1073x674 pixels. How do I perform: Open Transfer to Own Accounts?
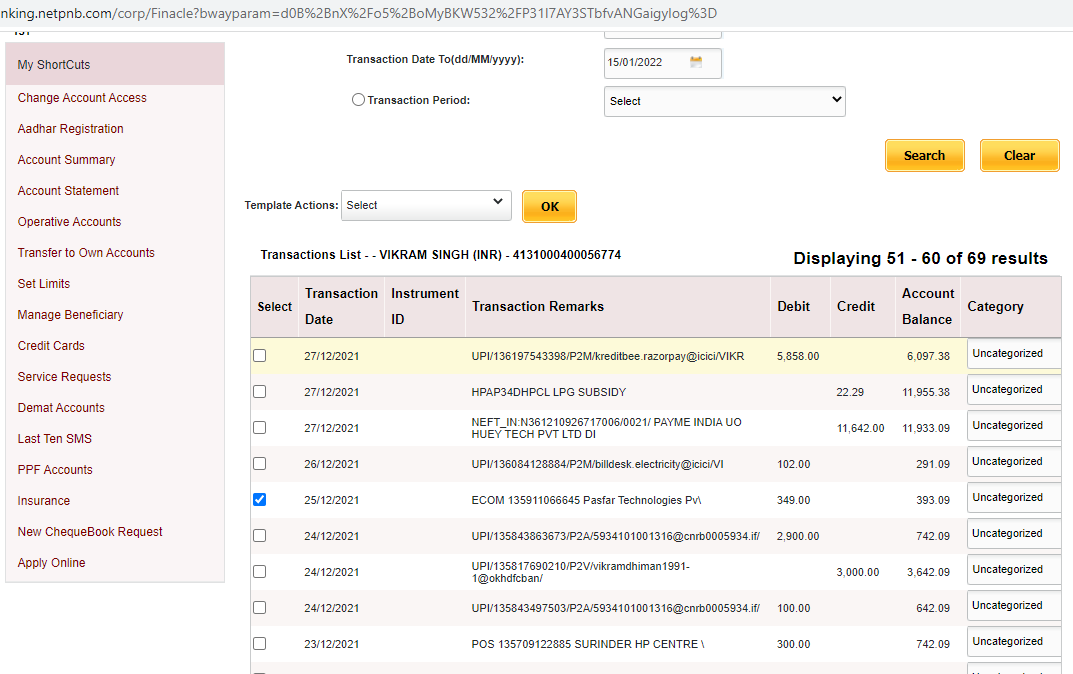(86, 253)
